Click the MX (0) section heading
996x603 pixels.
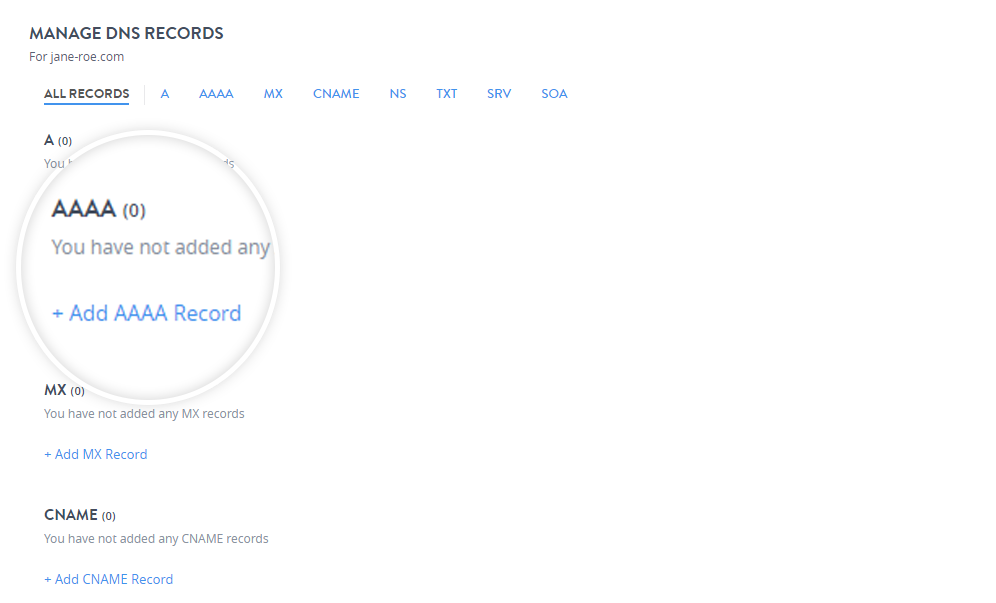(64, 390)
